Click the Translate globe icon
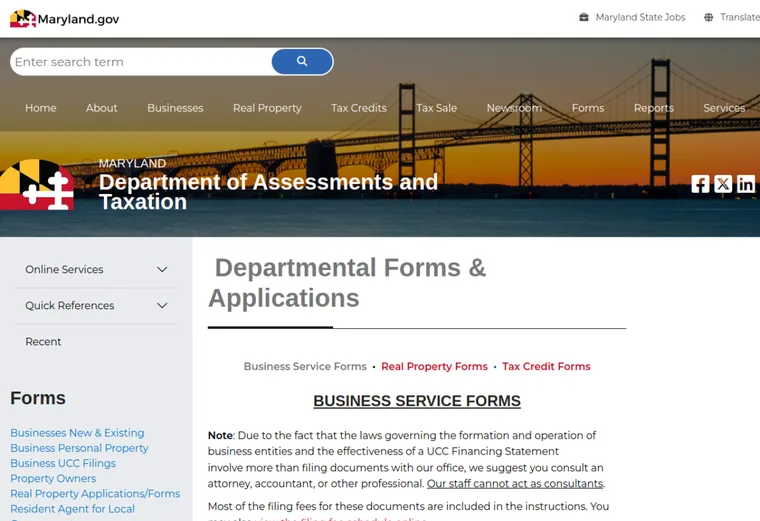The height and width of the screenshot is (521, 760). pos(708,17)
